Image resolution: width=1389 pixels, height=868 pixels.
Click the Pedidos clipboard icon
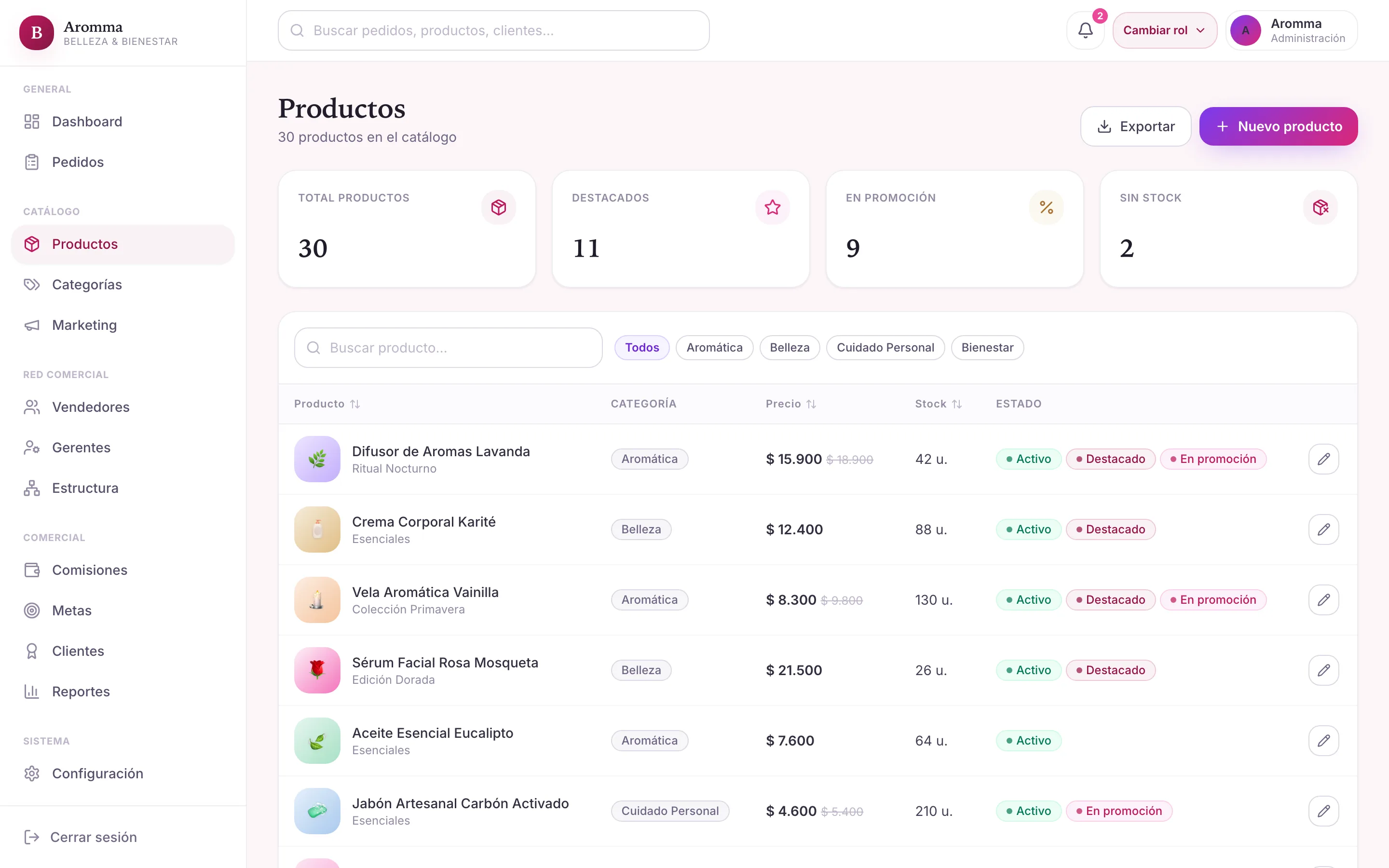click(32, 162)
